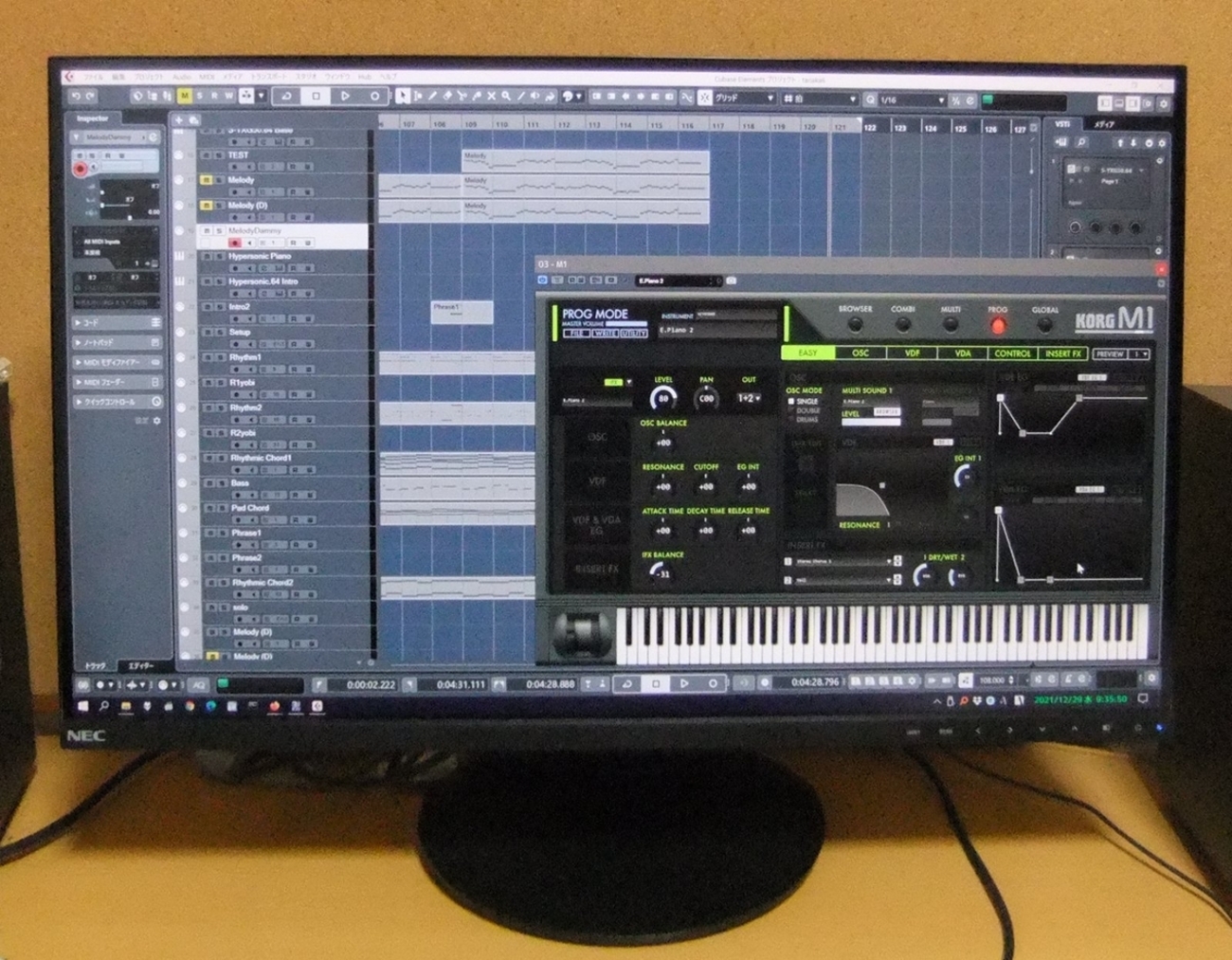Screen dimensions: 1232x960
Task: Toggle mute on the Melody (D) track
Action: pyautogui.click(x=207, y=206)
